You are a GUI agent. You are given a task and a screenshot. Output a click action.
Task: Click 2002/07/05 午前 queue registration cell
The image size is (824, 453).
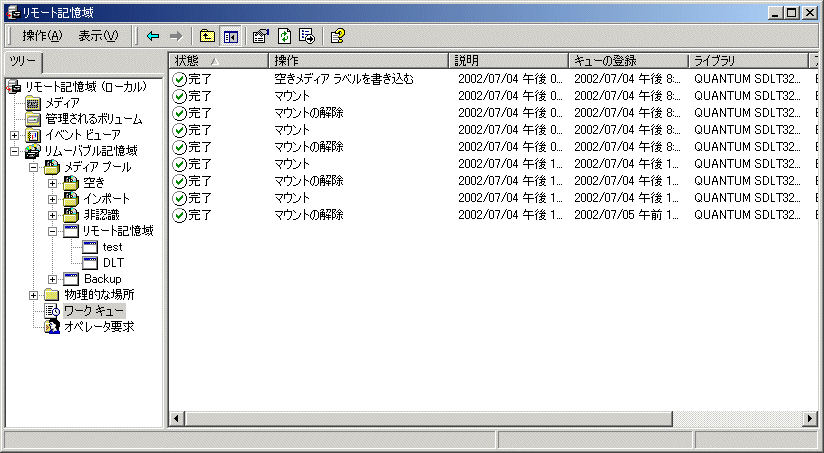(x=626, y=215)
